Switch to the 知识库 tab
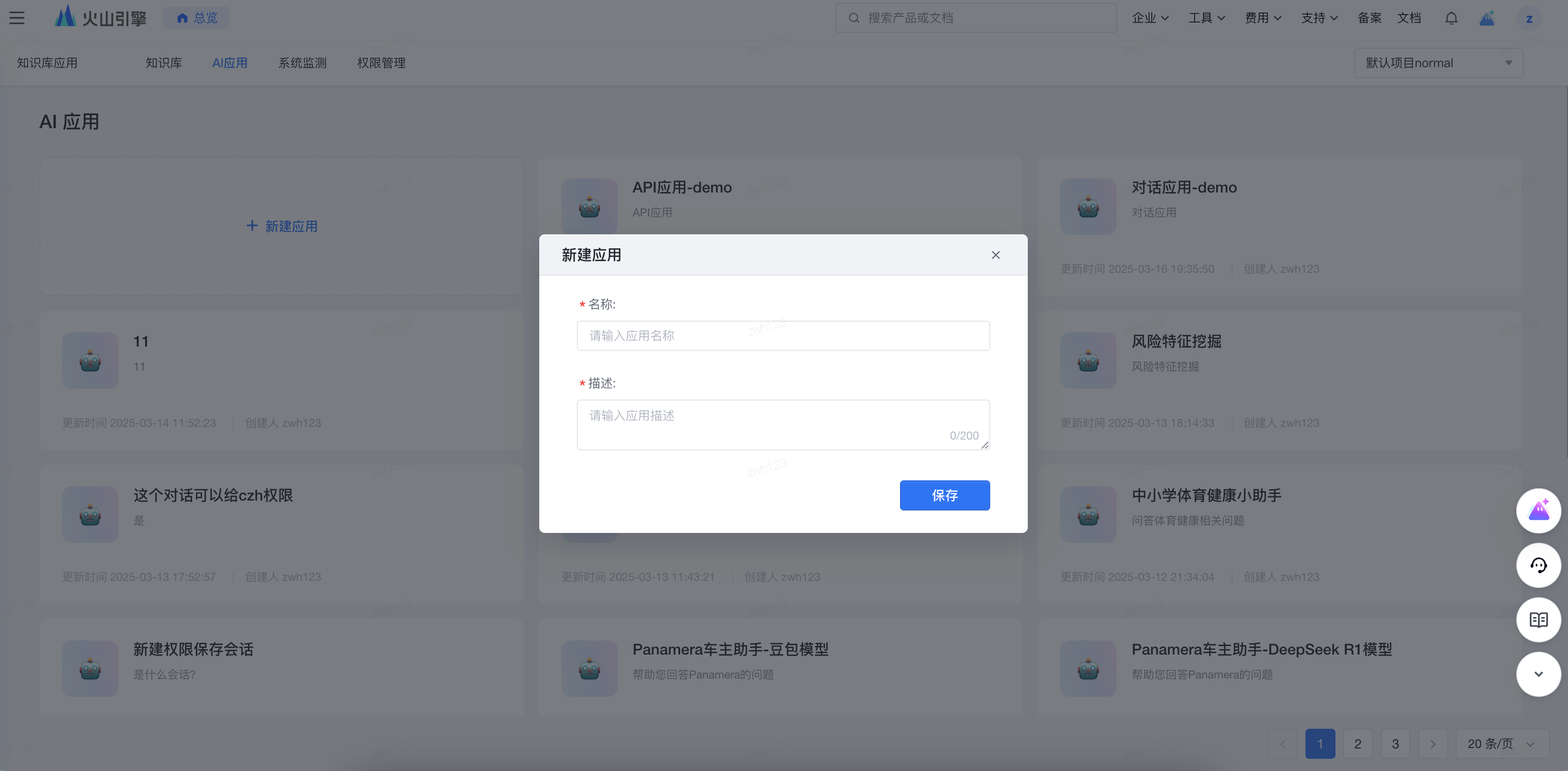 (x=164, y=62)
